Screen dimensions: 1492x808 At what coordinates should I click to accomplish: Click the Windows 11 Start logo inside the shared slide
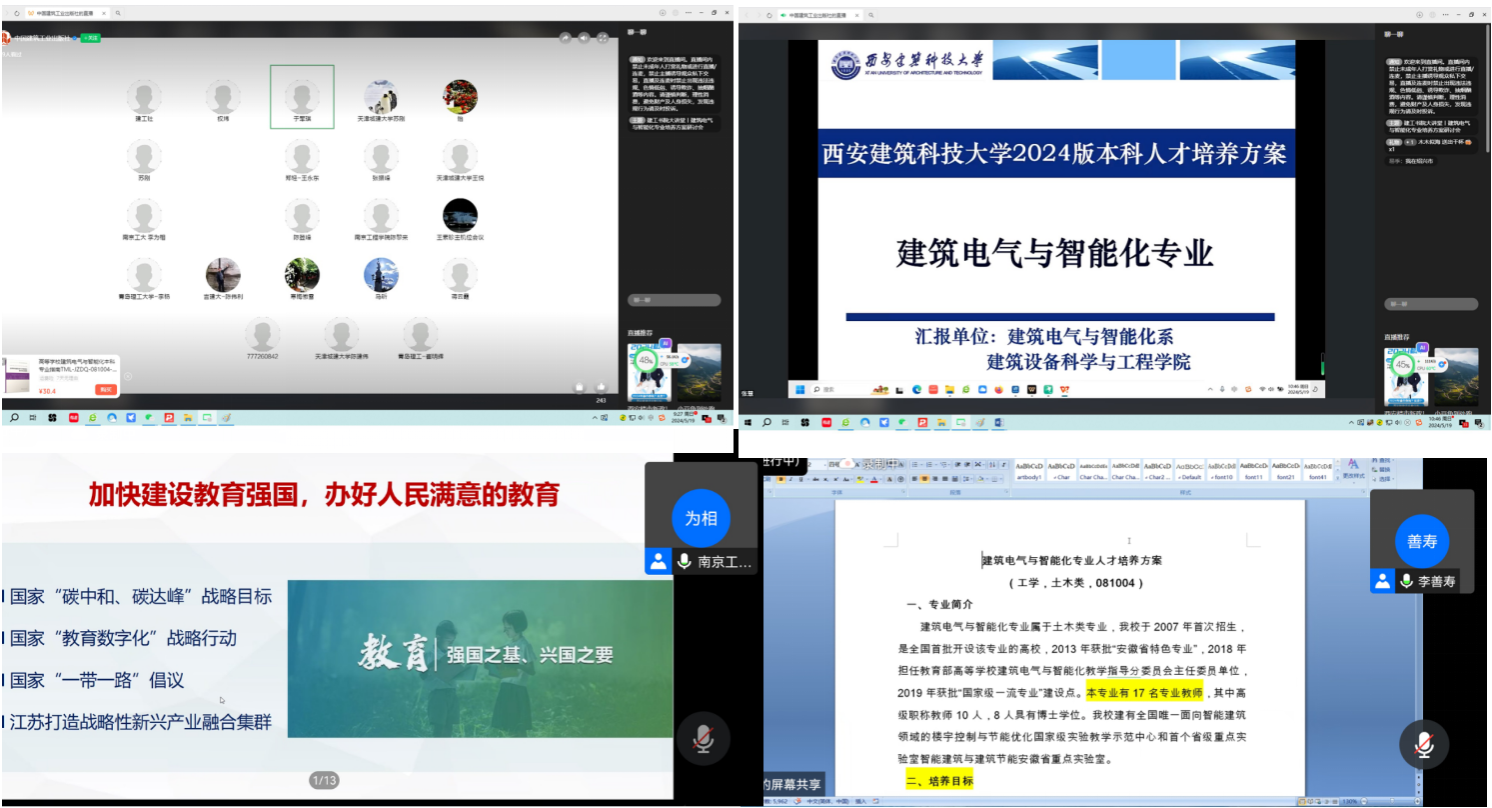click(x=799, y=389)
